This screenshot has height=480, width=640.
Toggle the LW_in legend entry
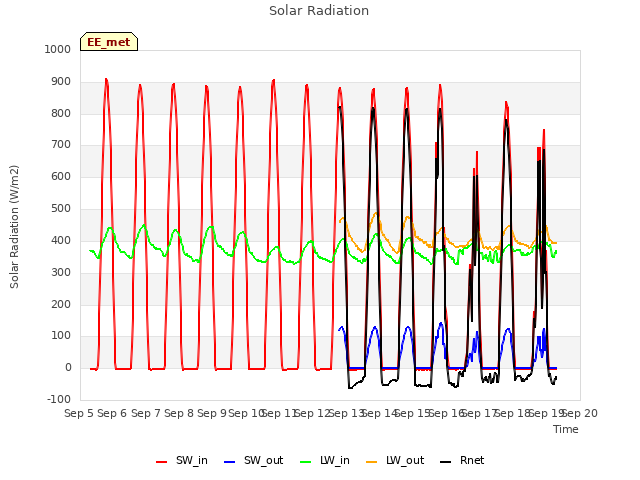click(325, 461)
